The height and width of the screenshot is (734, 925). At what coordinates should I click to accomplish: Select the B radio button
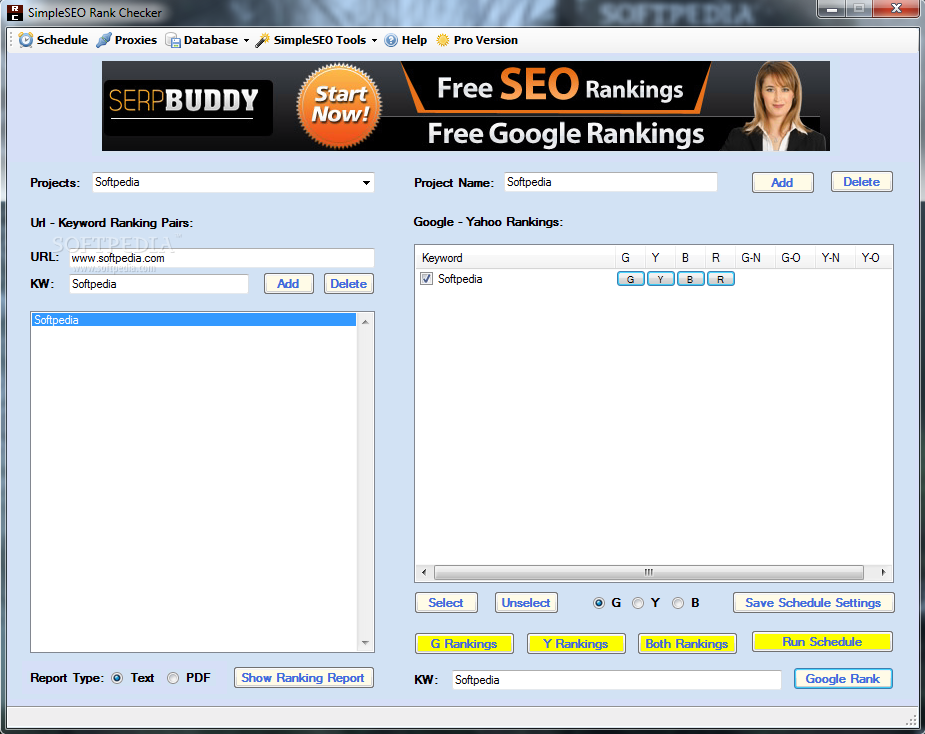click(x=678, y=603)
